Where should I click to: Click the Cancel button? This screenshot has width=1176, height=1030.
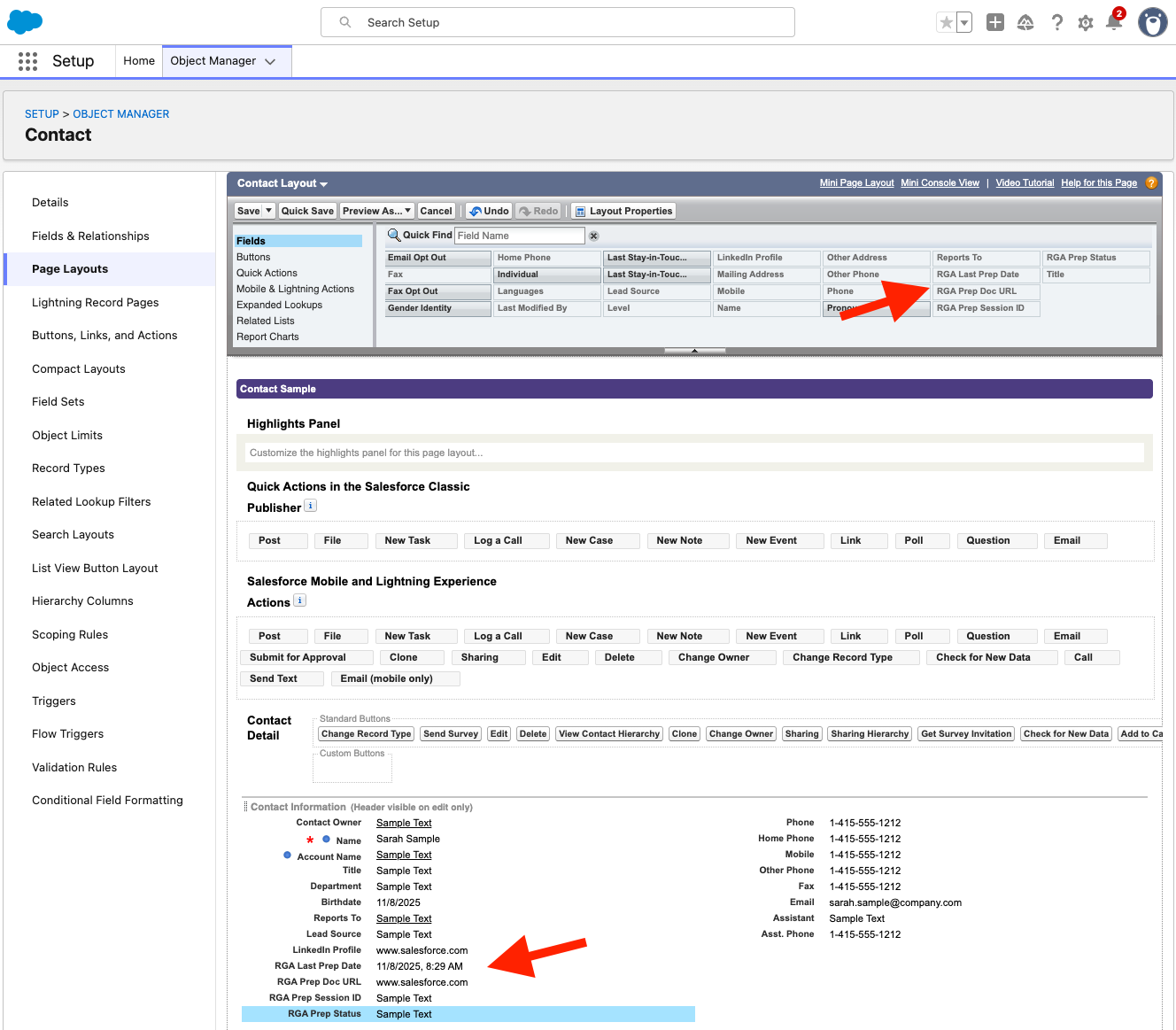(x=437, y=211)
